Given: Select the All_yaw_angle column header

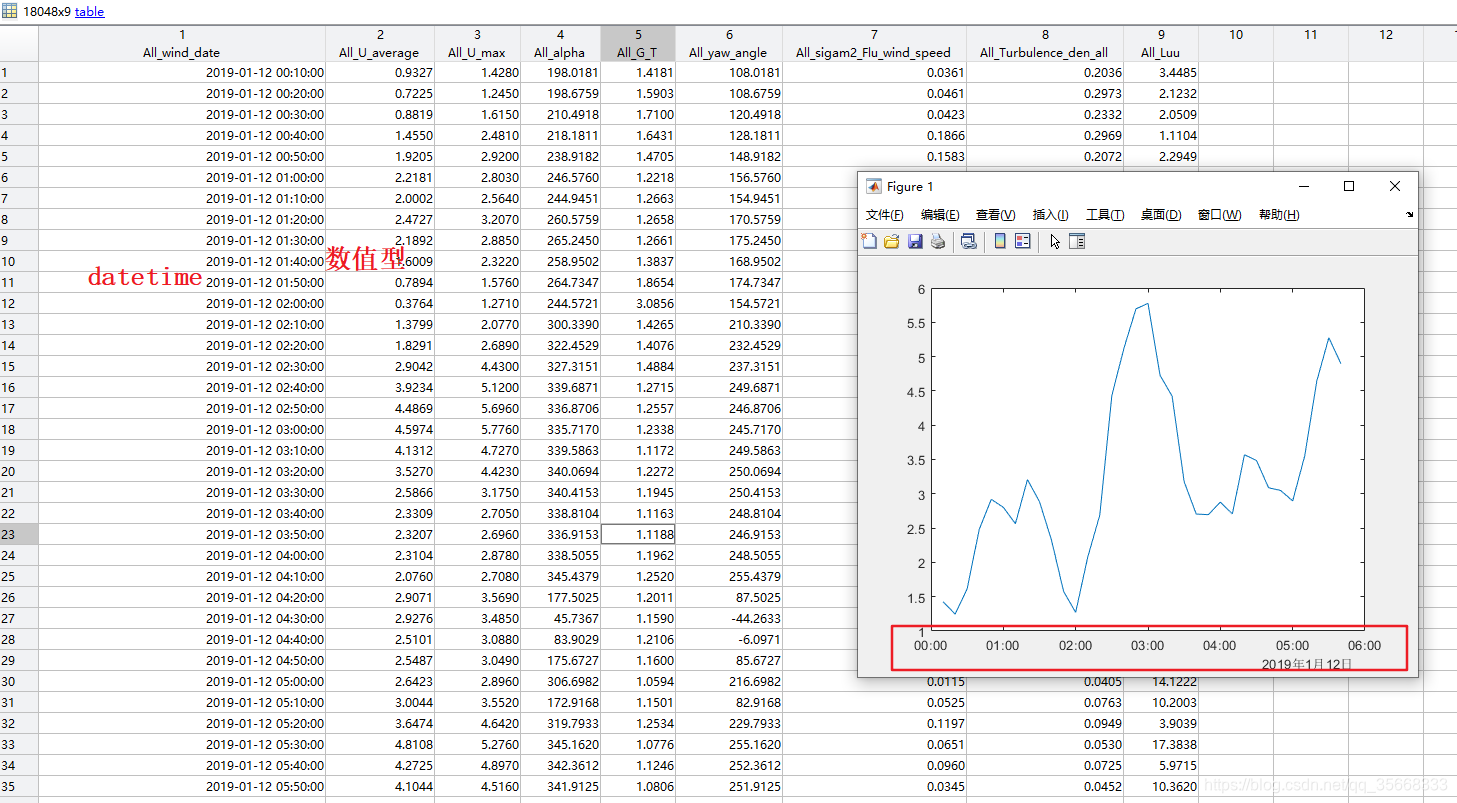Looking at the screenshot, I should pos(729,44).
